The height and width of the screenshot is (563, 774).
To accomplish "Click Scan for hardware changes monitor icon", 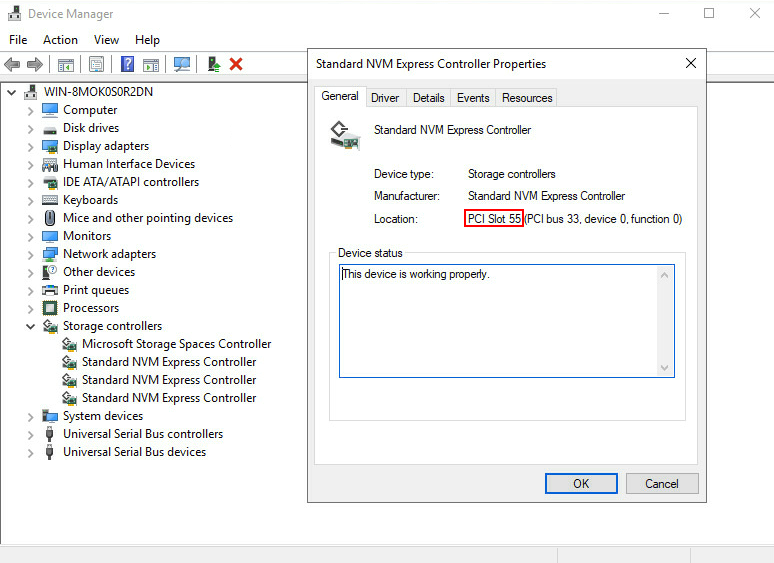I will point(182,64).
